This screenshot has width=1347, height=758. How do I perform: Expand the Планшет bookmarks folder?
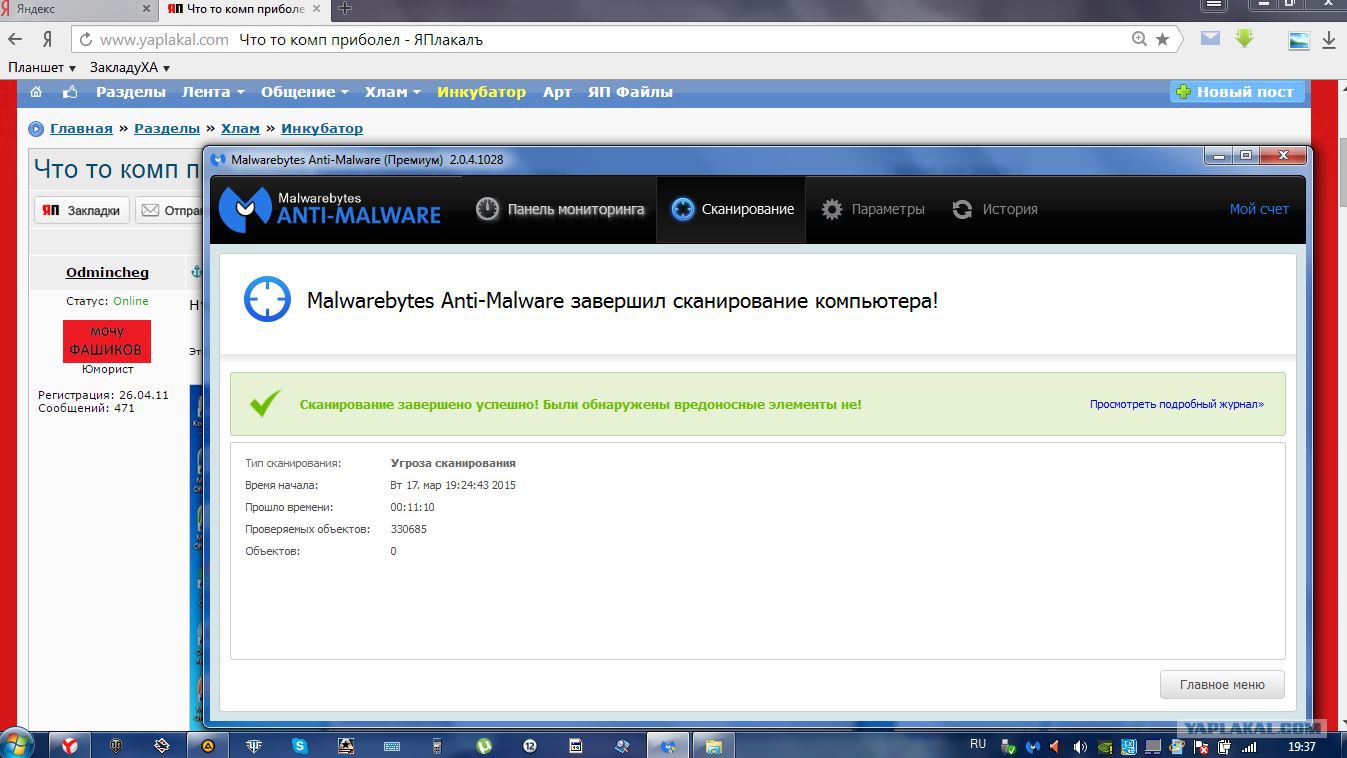[42, 67]
